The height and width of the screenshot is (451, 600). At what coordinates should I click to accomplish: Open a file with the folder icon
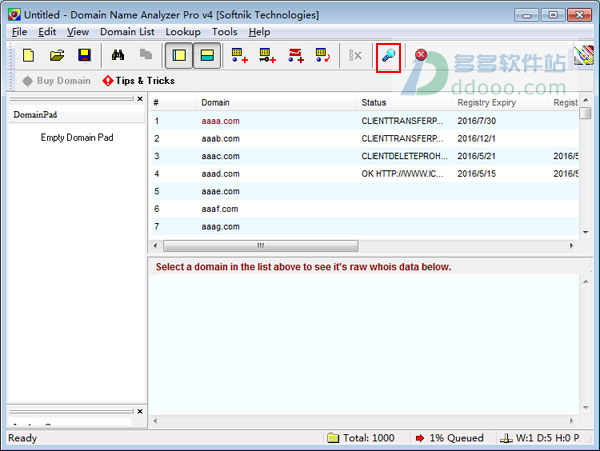pyautogui.click(x=57, y=55)
